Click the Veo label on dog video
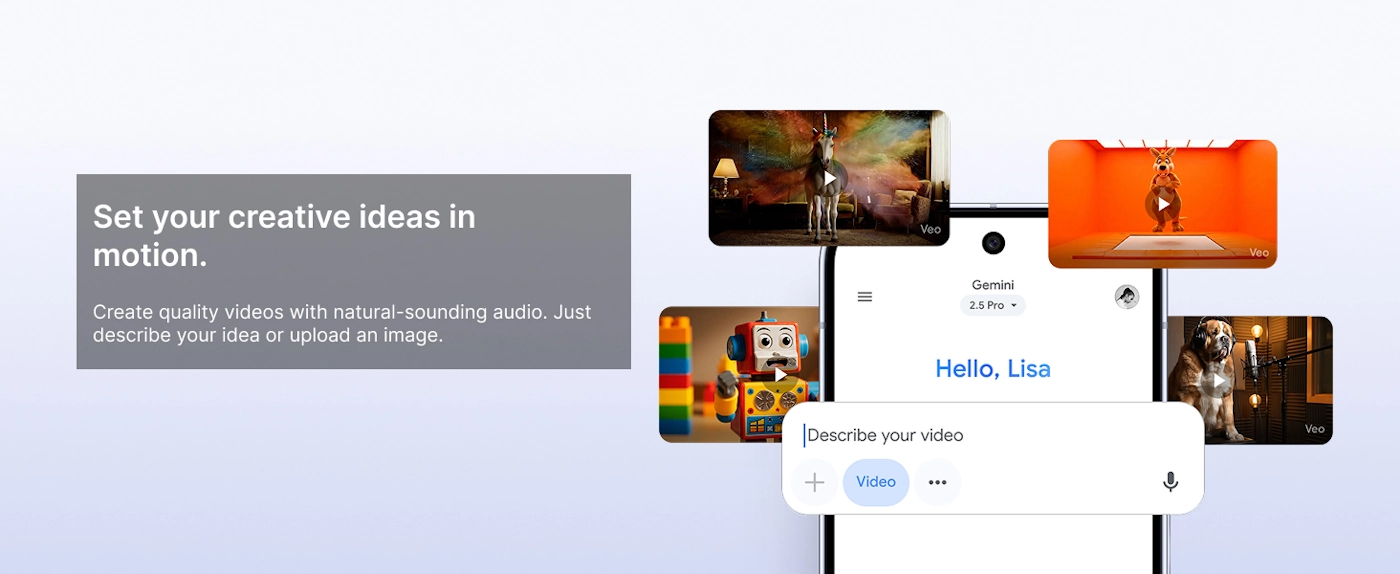The image size is (1400, 574). pos(1314,429)
